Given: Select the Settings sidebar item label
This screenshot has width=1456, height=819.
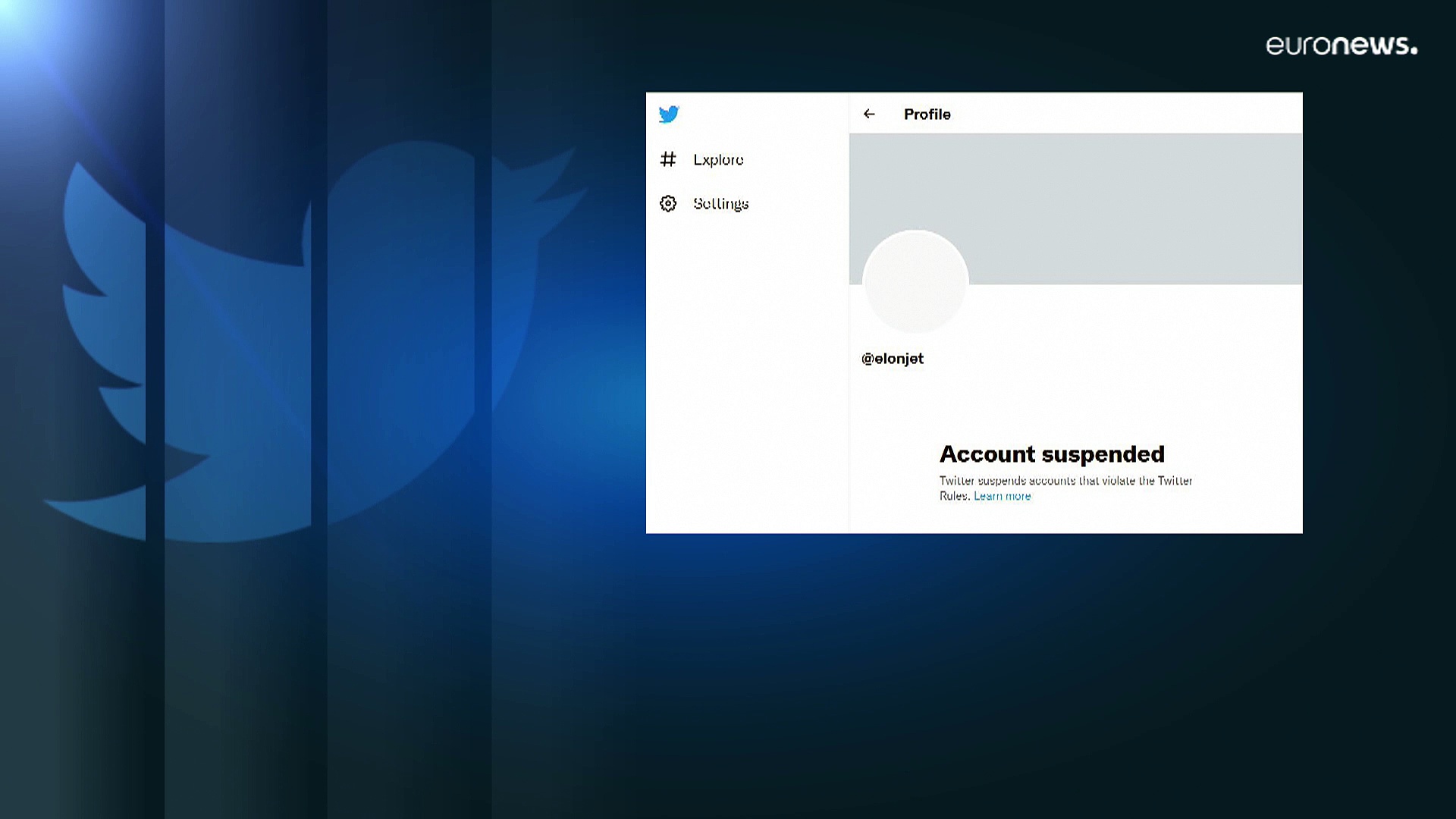Looking at the screenshot, I should tap(720, 203).
